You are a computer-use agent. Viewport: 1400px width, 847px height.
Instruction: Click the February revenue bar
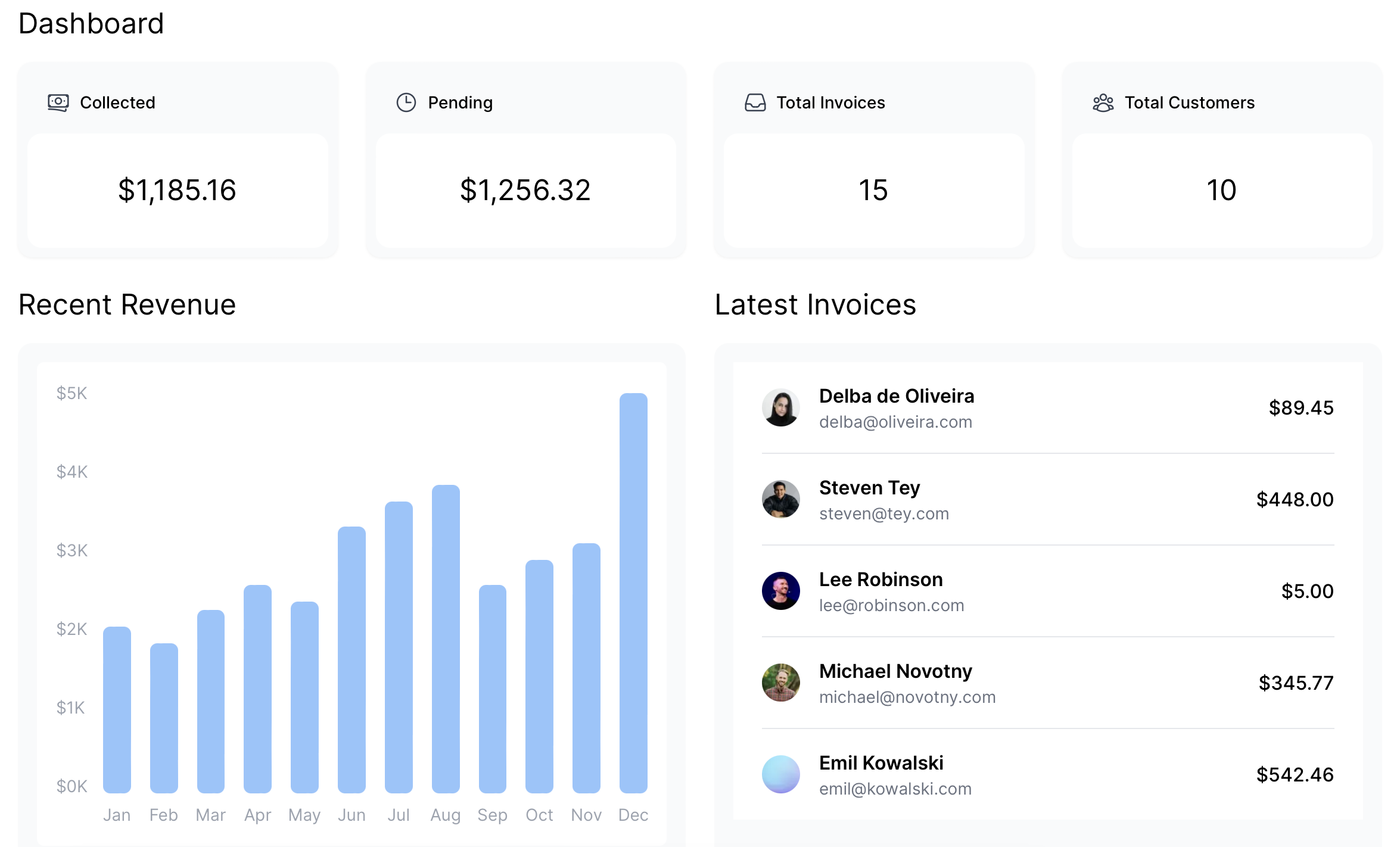point(164,718)
